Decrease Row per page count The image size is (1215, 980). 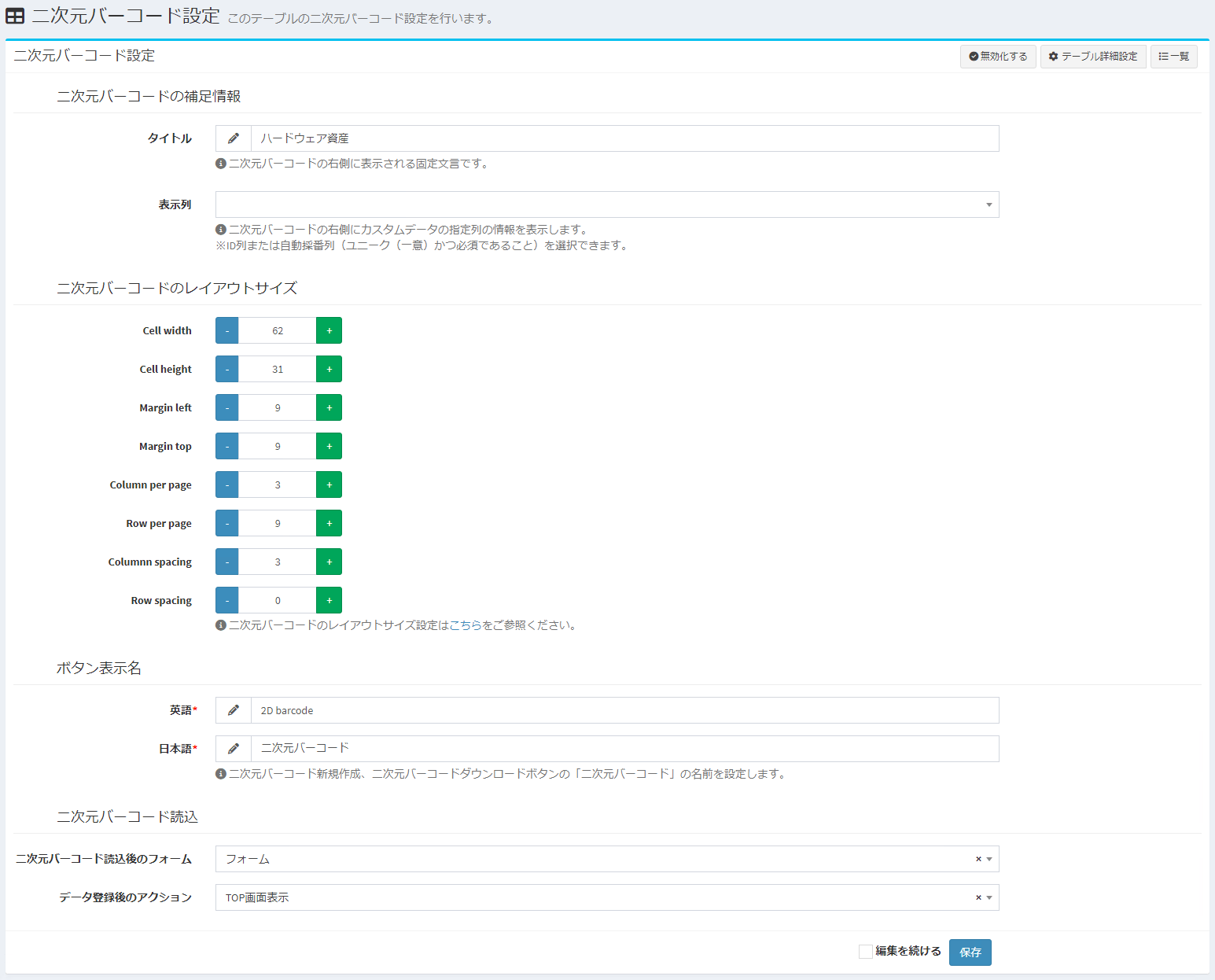click(227, 524)
